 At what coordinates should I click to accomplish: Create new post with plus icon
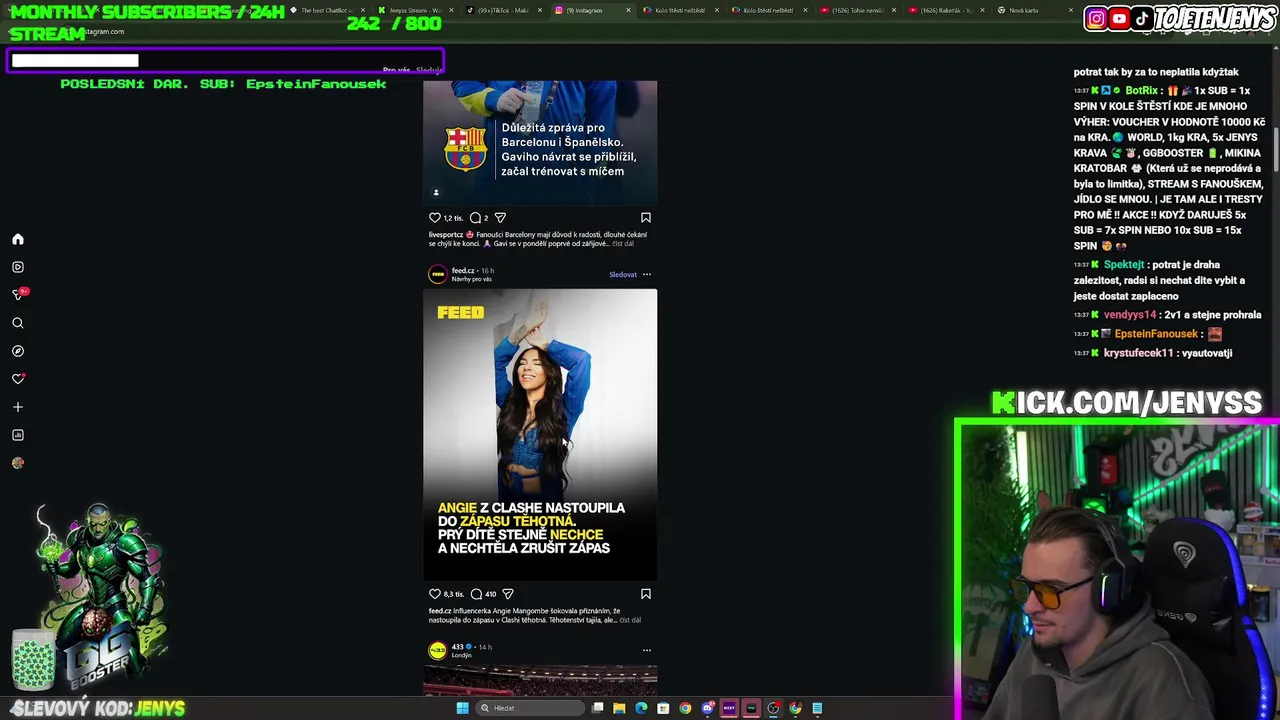pos(18,407)
